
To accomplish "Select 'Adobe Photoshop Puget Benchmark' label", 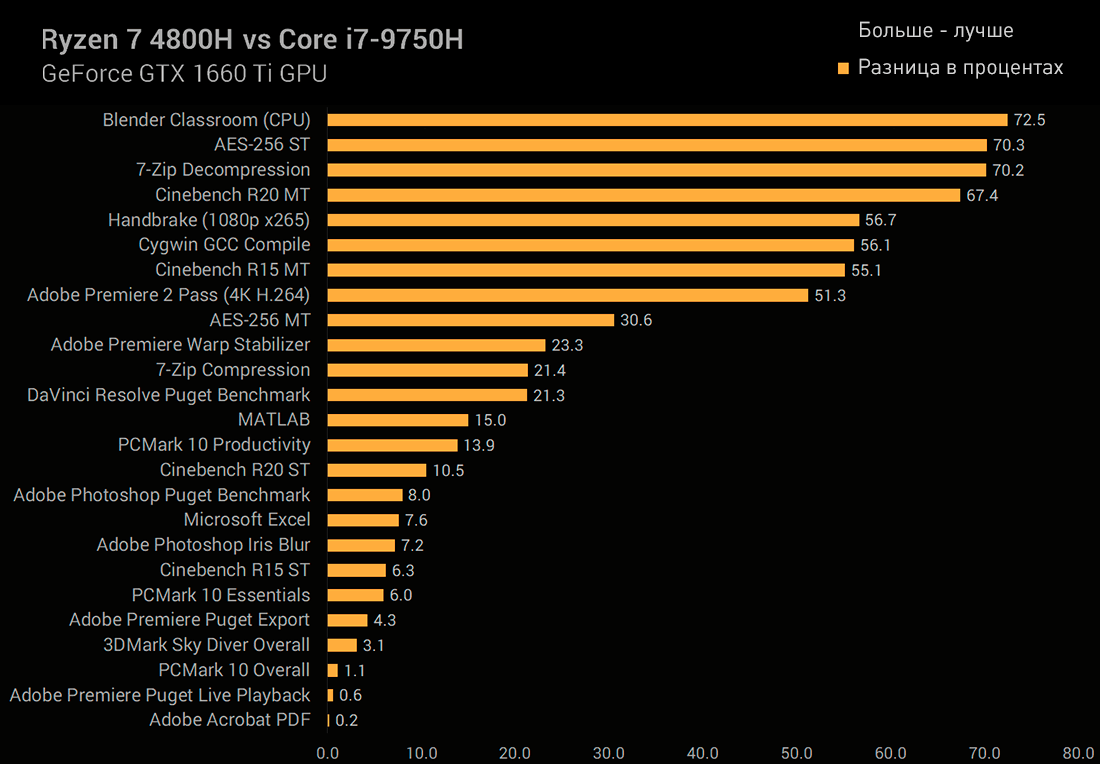I will (162, 495).
